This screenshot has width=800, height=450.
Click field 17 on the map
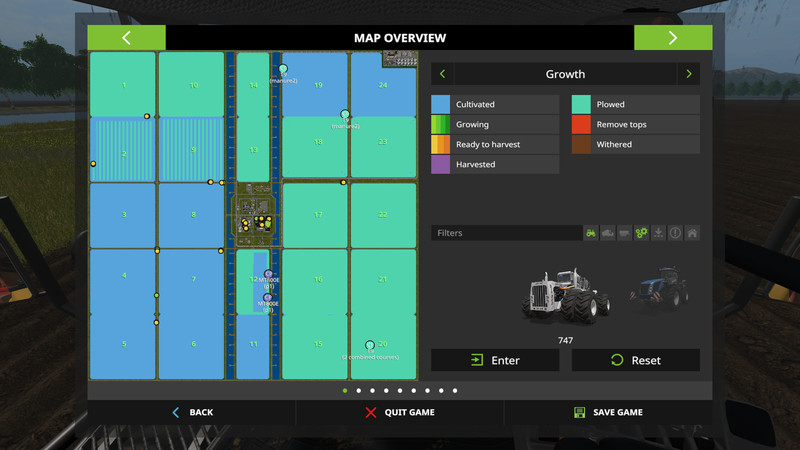(x=317, y=214)
